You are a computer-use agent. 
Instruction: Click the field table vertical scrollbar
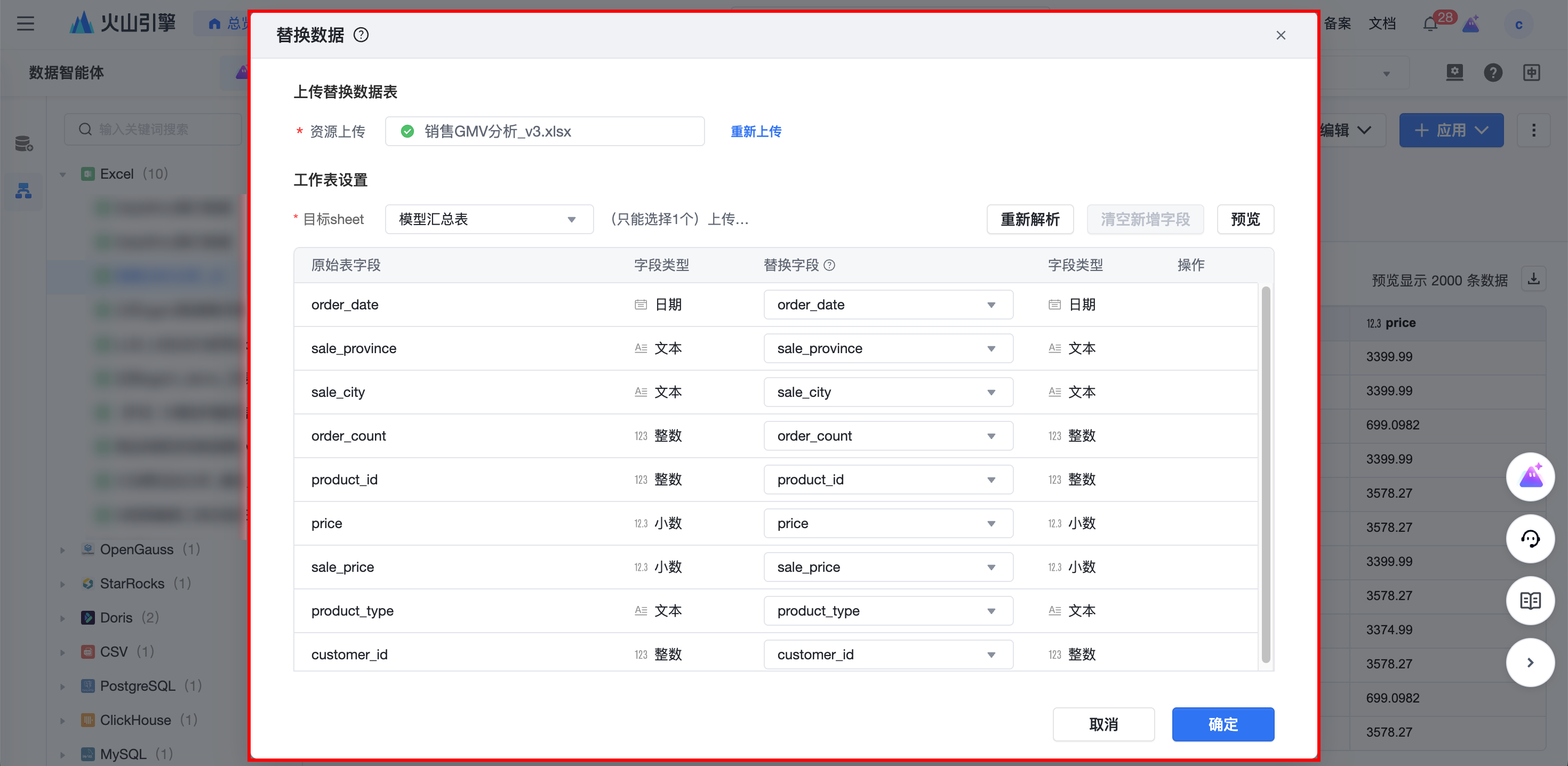point(1266,475)
